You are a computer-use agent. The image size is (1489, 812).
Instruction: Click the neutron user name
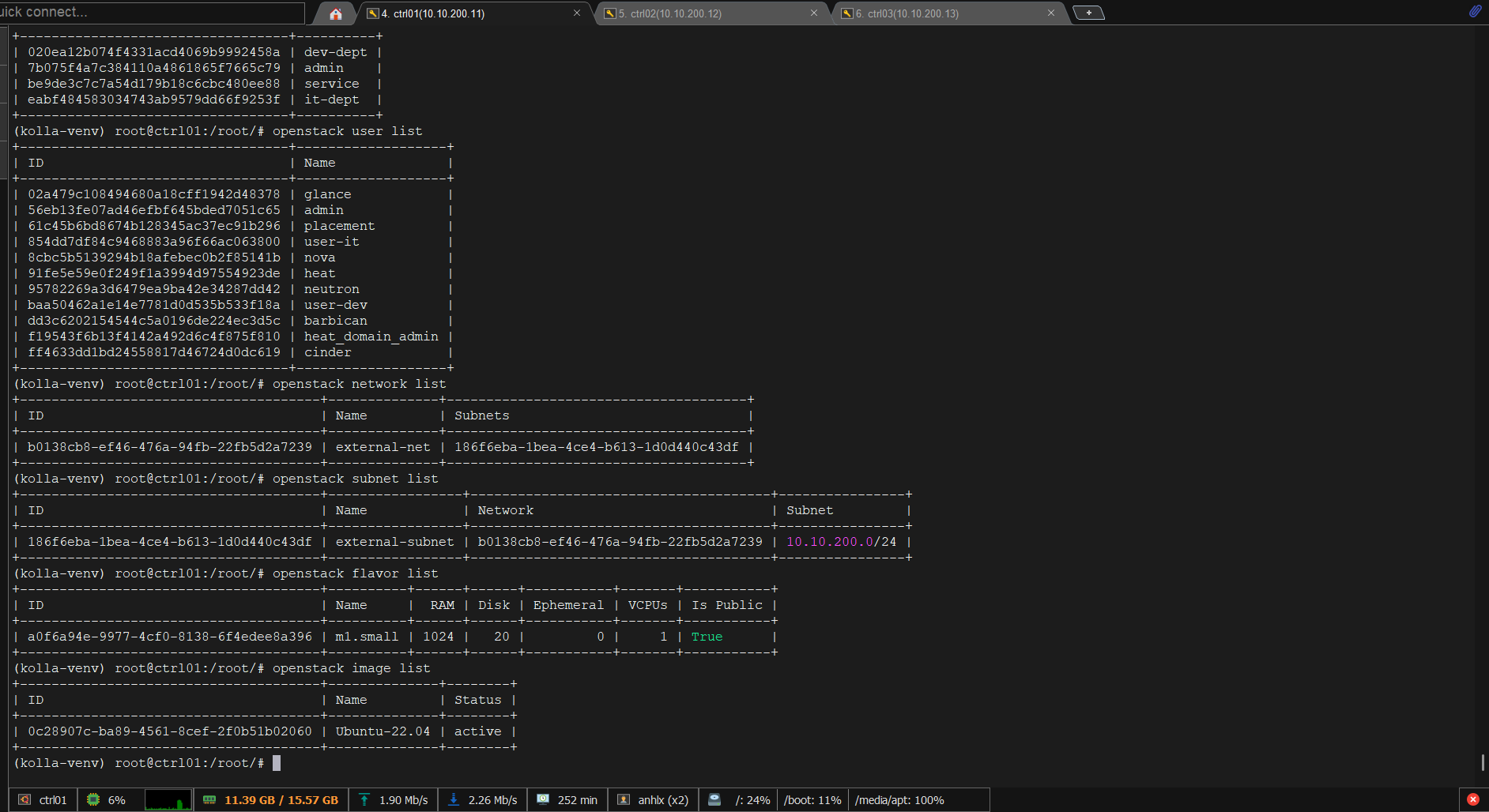tap(332, 289)
